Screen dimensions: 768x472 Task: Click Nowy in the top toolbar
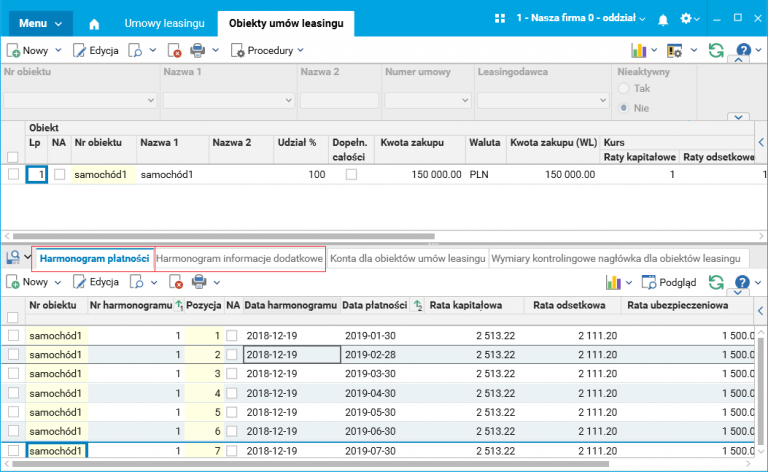[28, 50]
